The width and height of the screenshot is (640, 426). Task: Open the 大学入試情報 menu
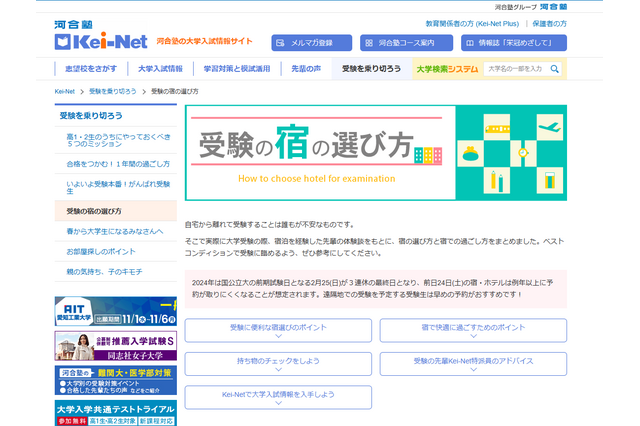coord(160,69)
